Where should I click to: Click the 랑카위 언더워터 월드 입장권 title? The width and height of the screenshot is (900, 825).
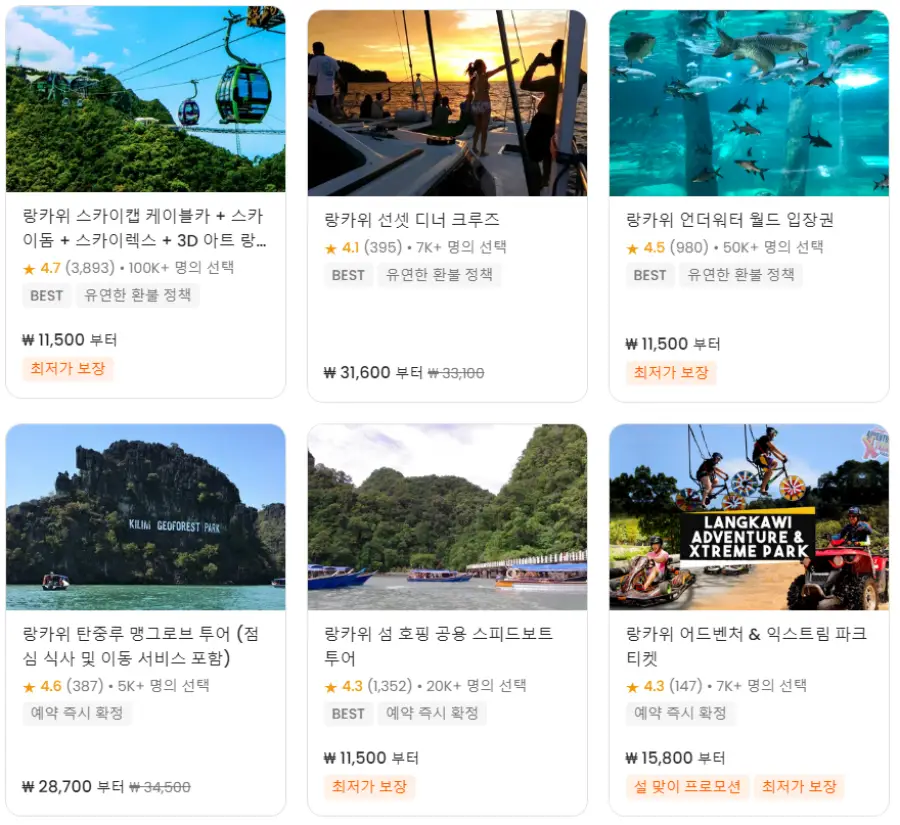[x=730, y=219]
